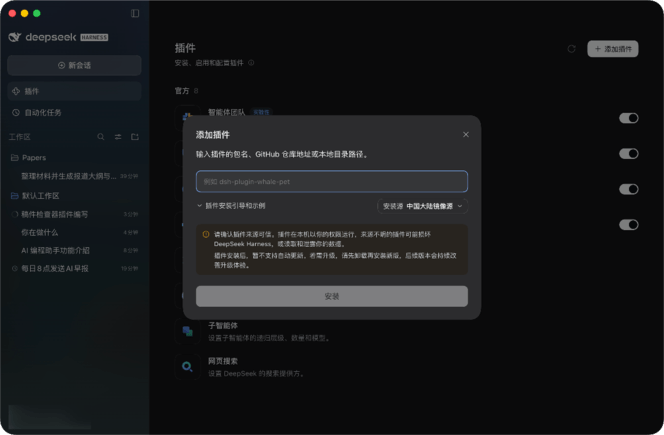Open the 整理材料并生成报道大纲 conversation
664x435 pixels.
(74, 176)
